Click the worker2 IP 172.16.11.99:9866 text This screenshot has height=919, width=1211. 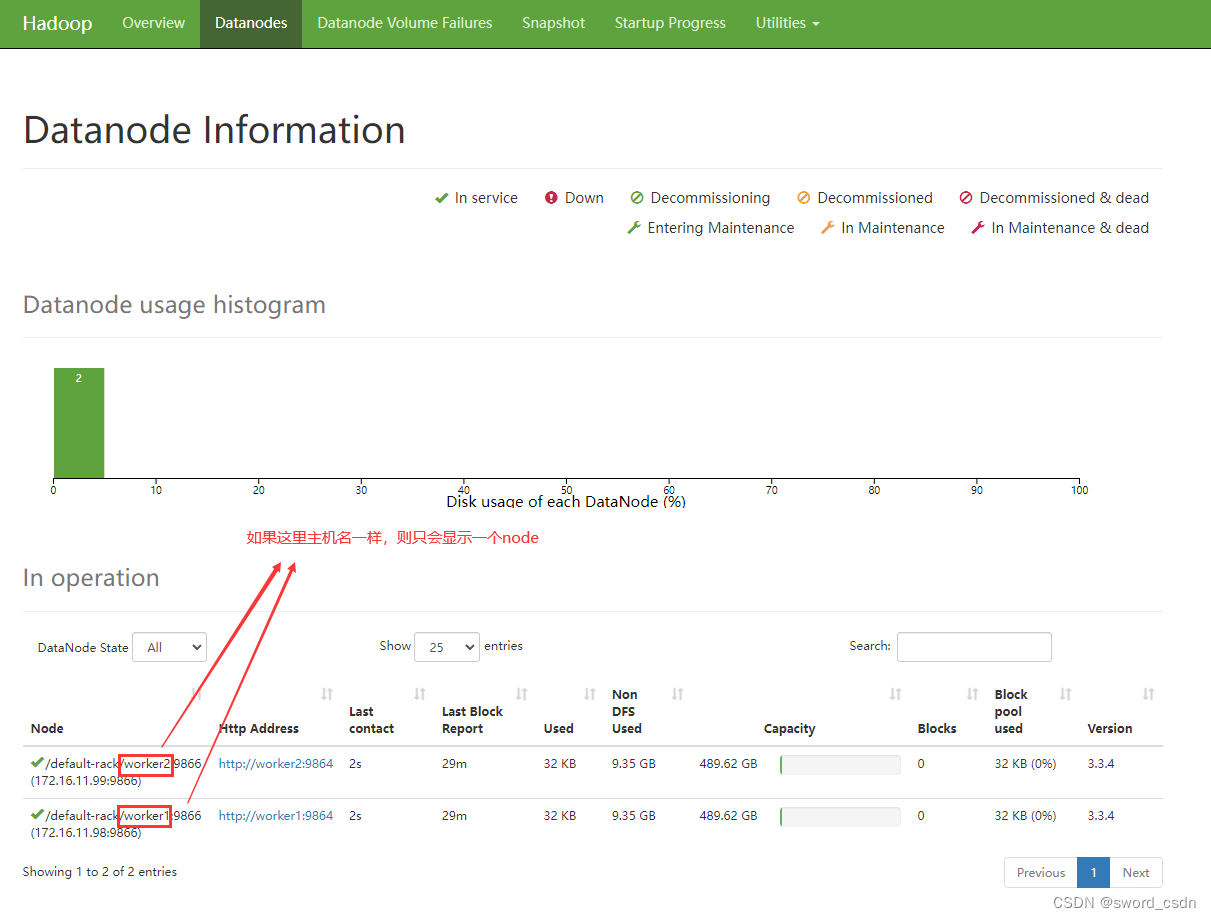point(86,781)
